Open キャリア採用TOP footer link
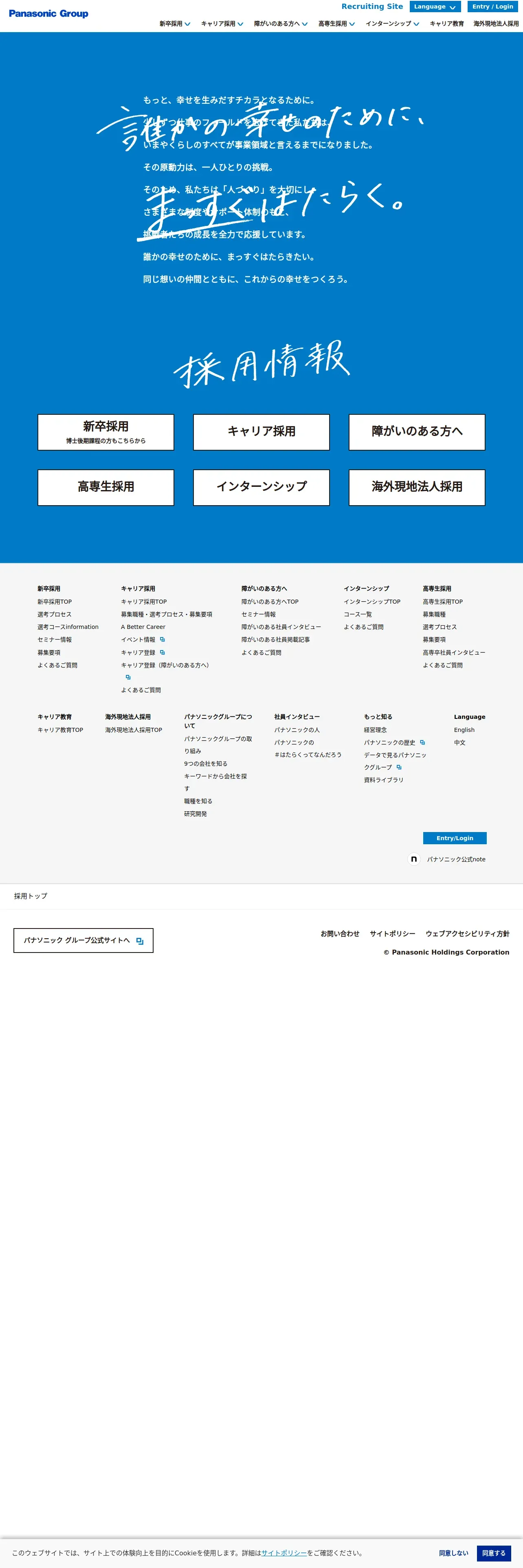 (x=144, y=601)
